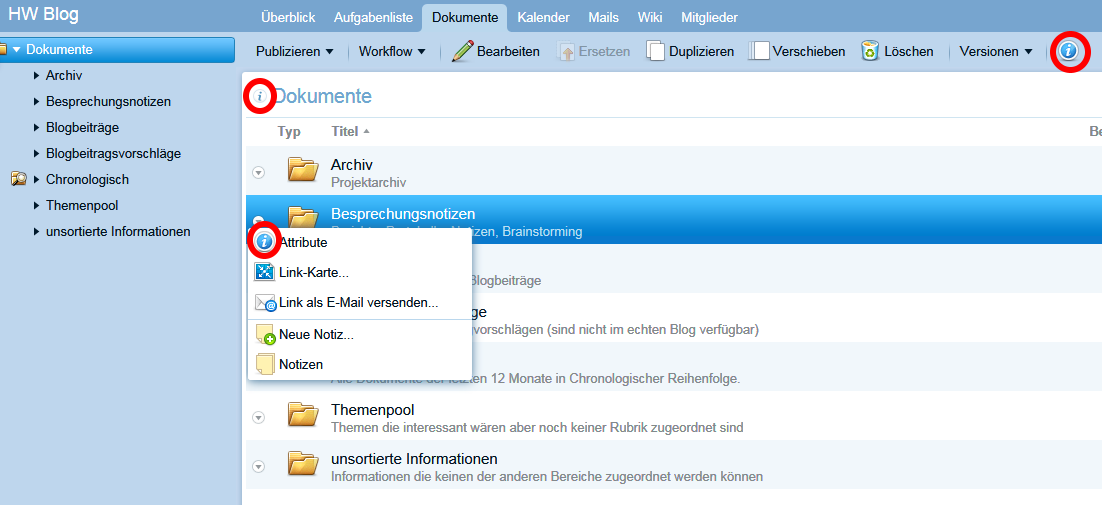
Task: Click the Archiv folder icon in list
Action: (x=303, y=171)
